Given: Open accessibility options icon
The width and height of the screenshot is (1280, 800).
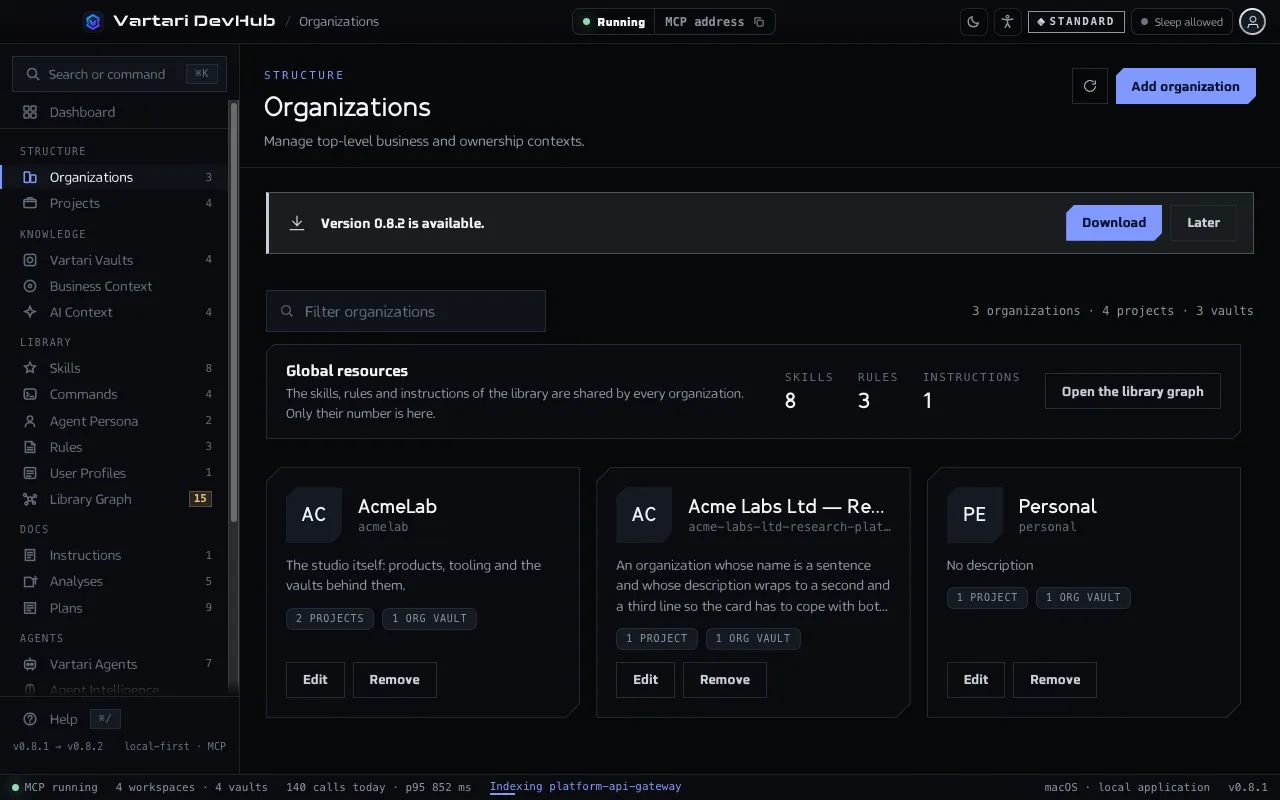Looking at the screenshot, I should [x=1007, y=22].
